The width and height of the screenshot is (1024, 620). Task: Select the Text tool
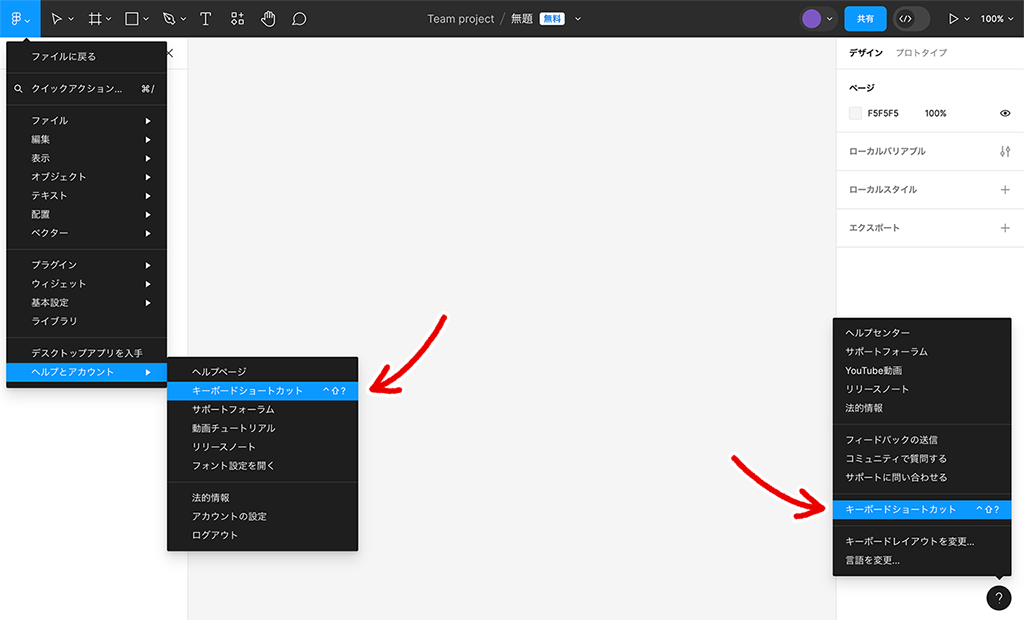[x=205, y=19]
